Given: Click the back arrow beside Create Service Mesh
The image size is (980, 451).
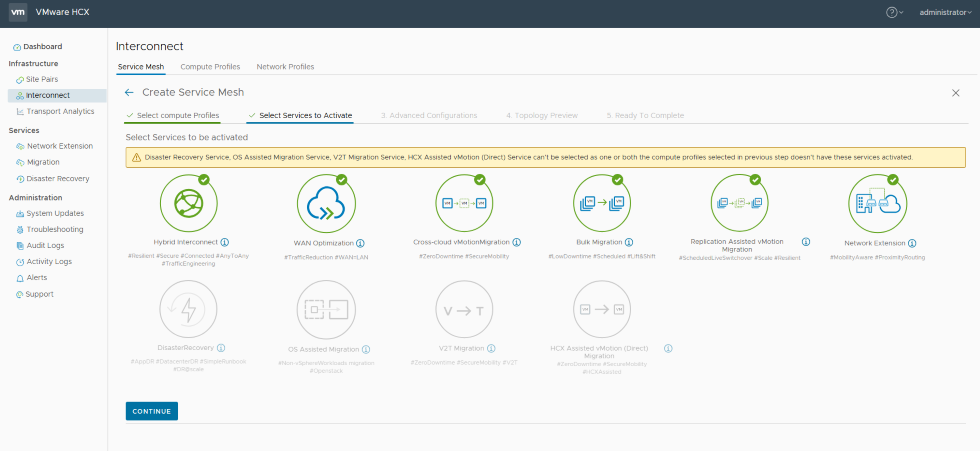Looking at the screenshot, I should 129,92.
